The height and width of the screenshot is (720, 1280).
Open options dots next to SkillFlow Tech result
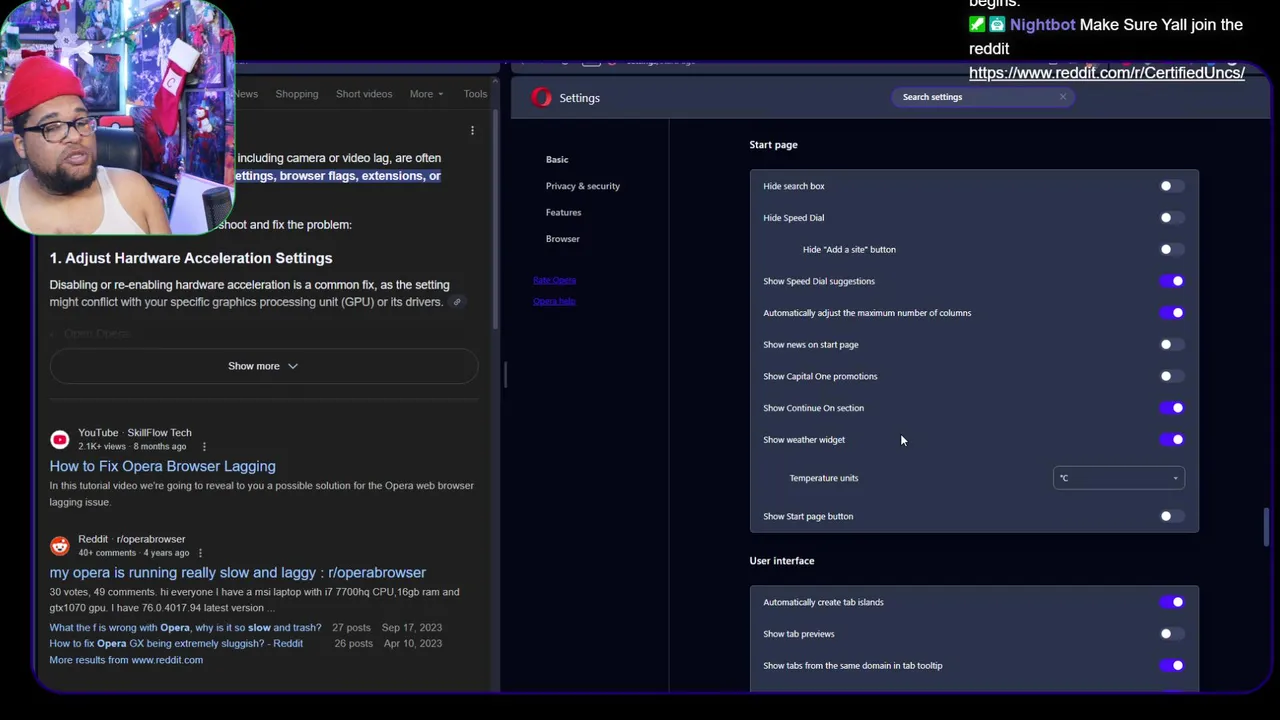(204, 446)
